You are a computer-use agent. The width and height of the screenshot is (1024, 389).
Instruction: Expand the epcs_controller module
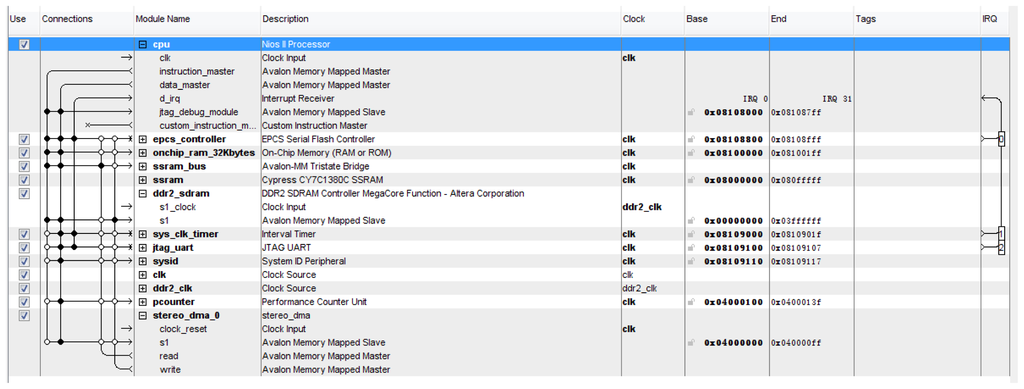[x=143, y=140]
